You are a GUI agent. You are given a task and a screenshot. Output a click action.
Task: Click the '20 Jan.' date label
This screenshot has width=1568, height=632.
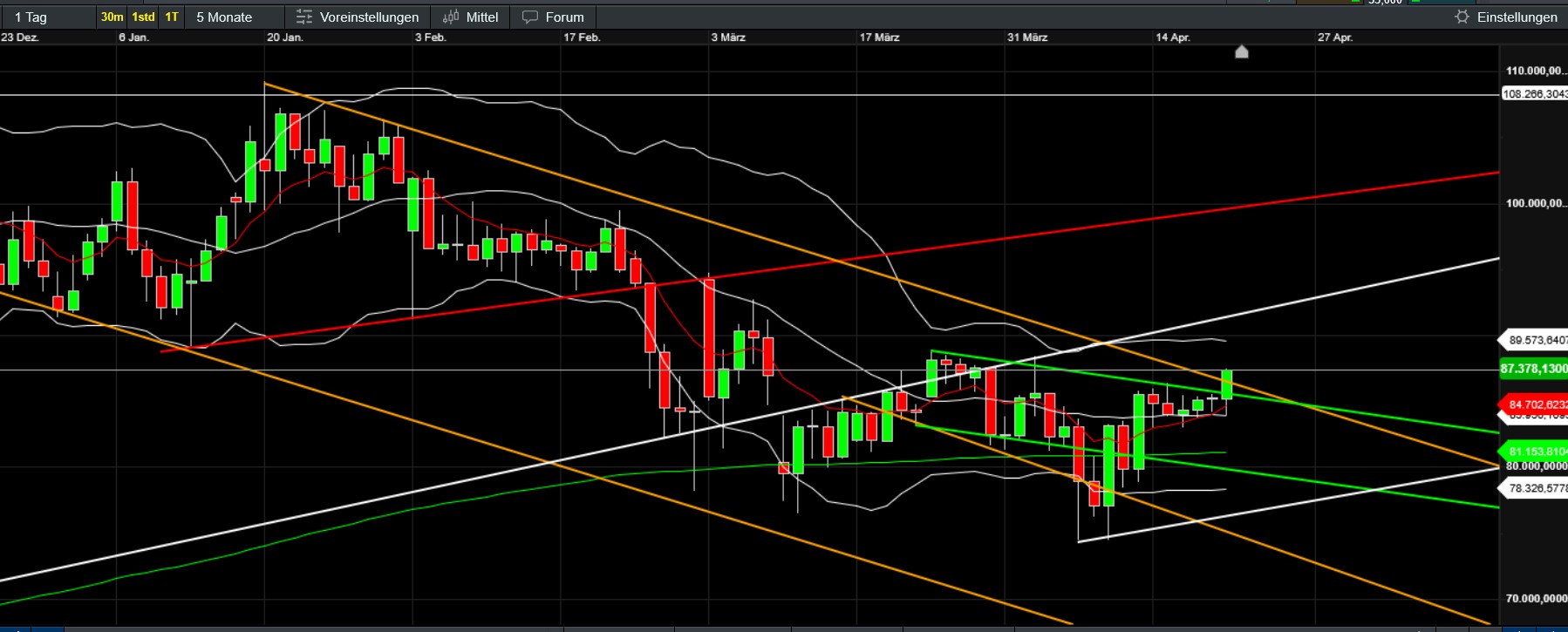285,37
